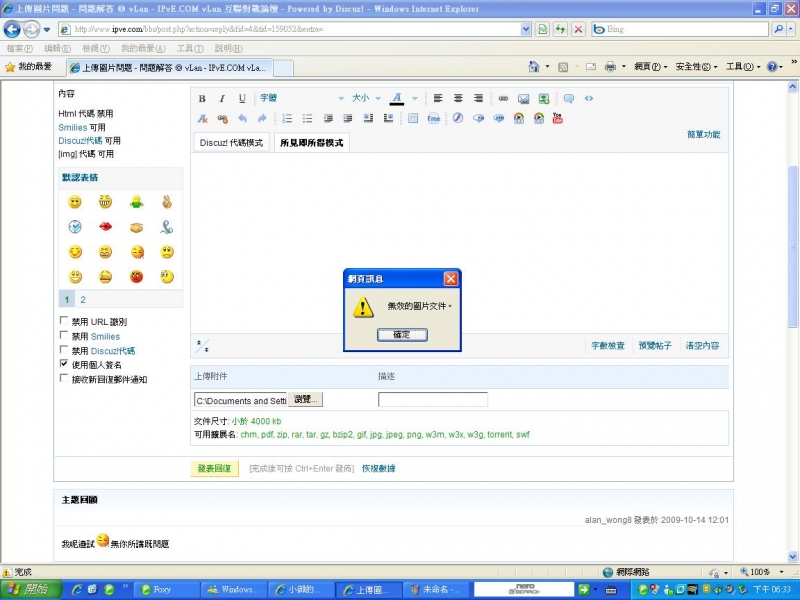800x600 pixels.
Task: Click the 發表回復 submit button
Action: pyautogui.click(x=214, y=468)
